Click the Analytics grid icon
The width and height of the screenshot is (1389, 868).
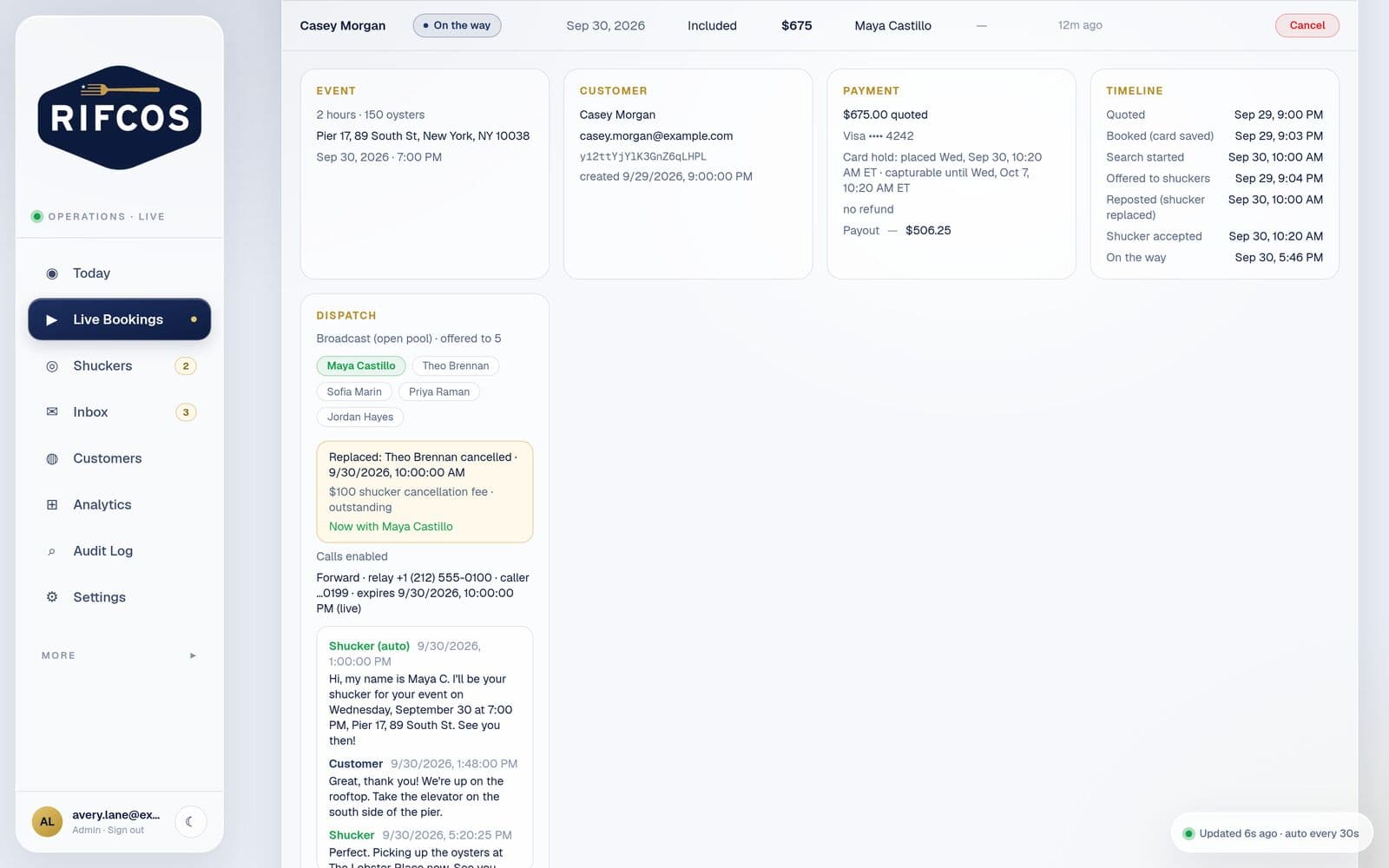point(52,504)
